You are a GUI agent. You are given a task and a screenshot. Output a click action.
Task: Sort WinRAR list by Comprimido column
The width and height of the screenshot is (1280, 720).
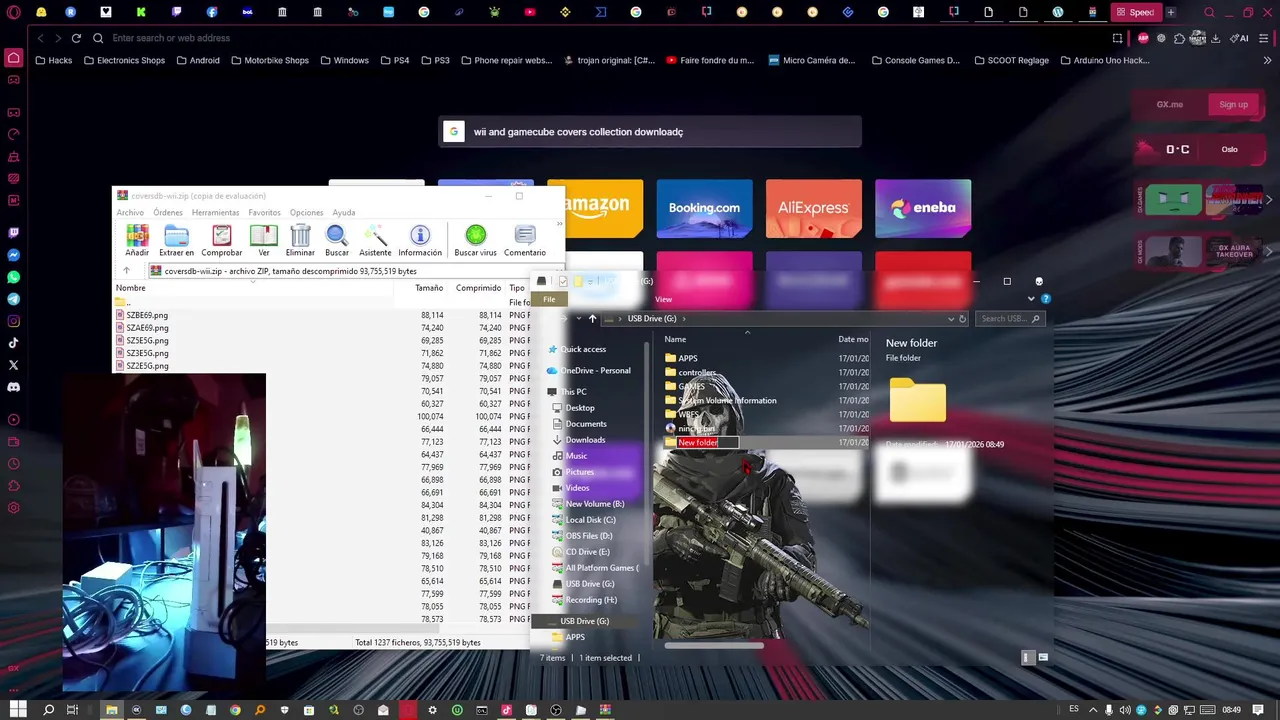point(478,288)
